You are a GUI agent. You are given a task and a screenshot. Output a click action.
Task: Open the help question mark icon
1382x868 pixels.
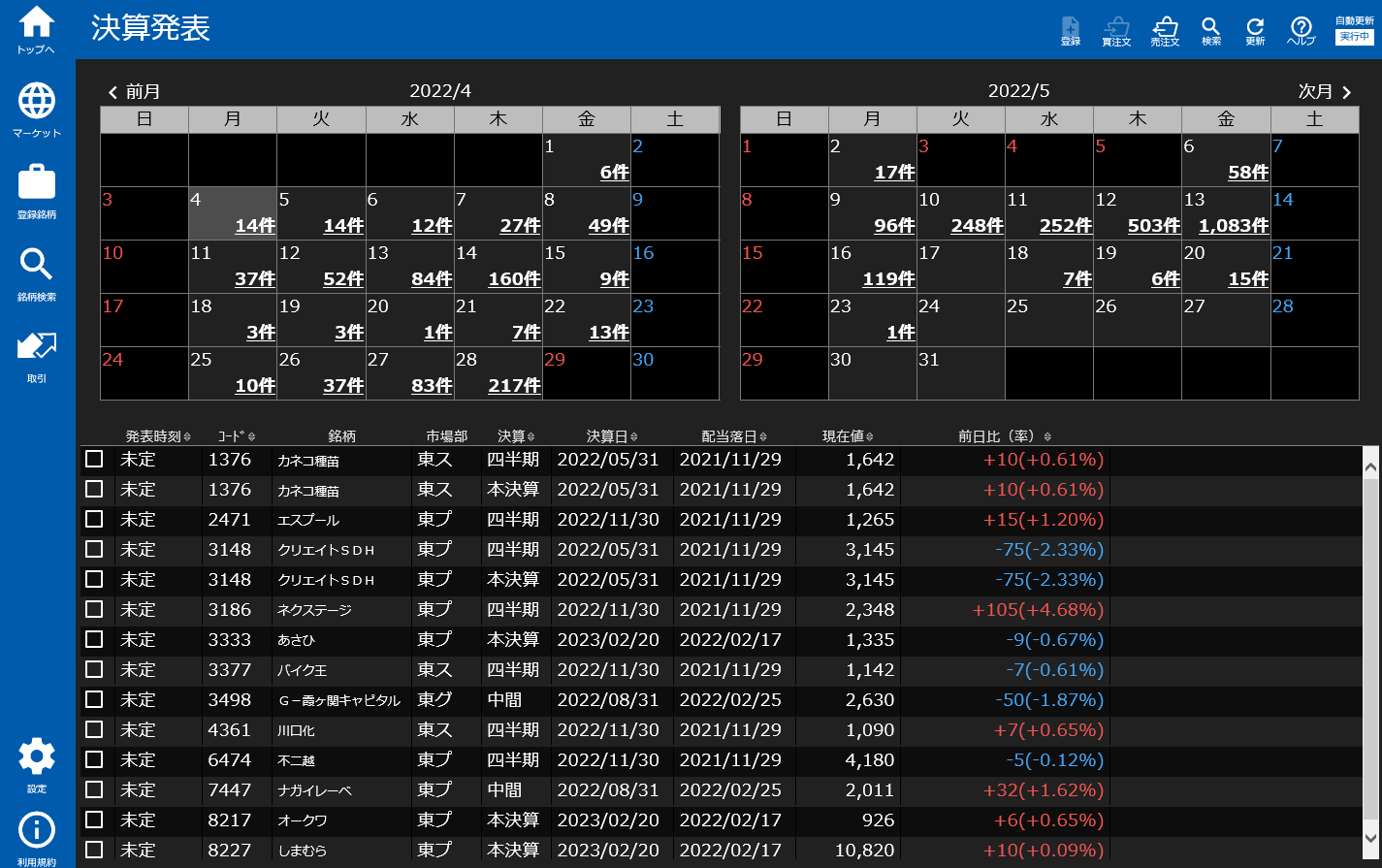pyautogui.click(x=1301, y=31)
